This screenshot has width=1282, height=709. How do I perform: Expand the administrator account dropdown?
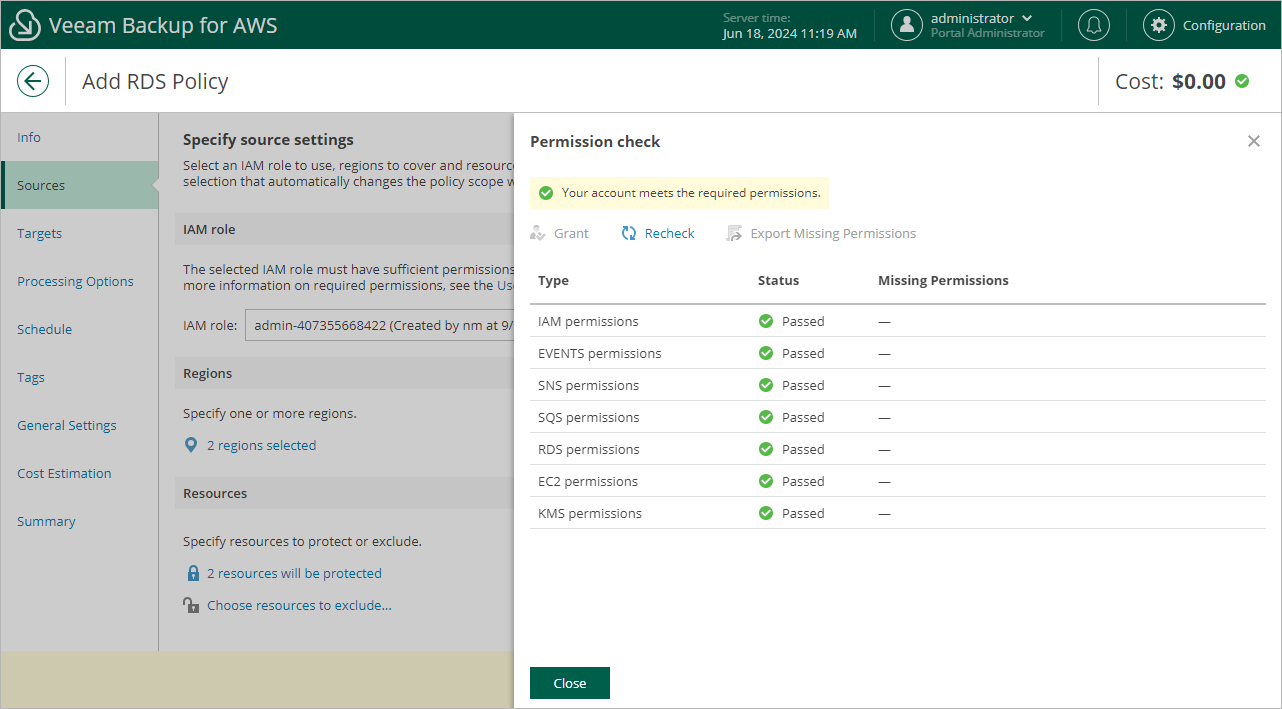tap(1027, 18)
